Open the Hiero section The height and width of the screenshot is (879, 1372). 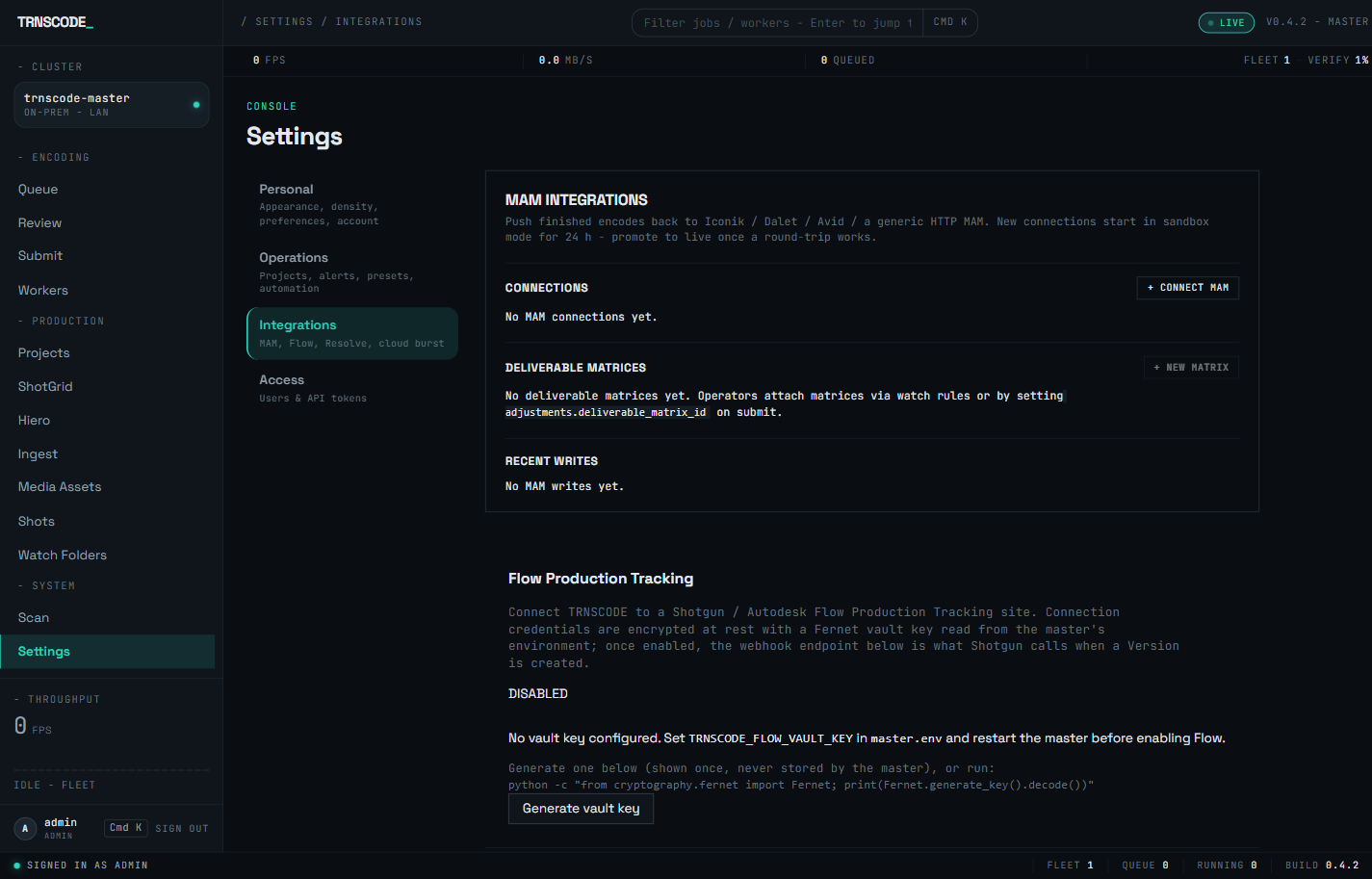(x=34, y=421)
